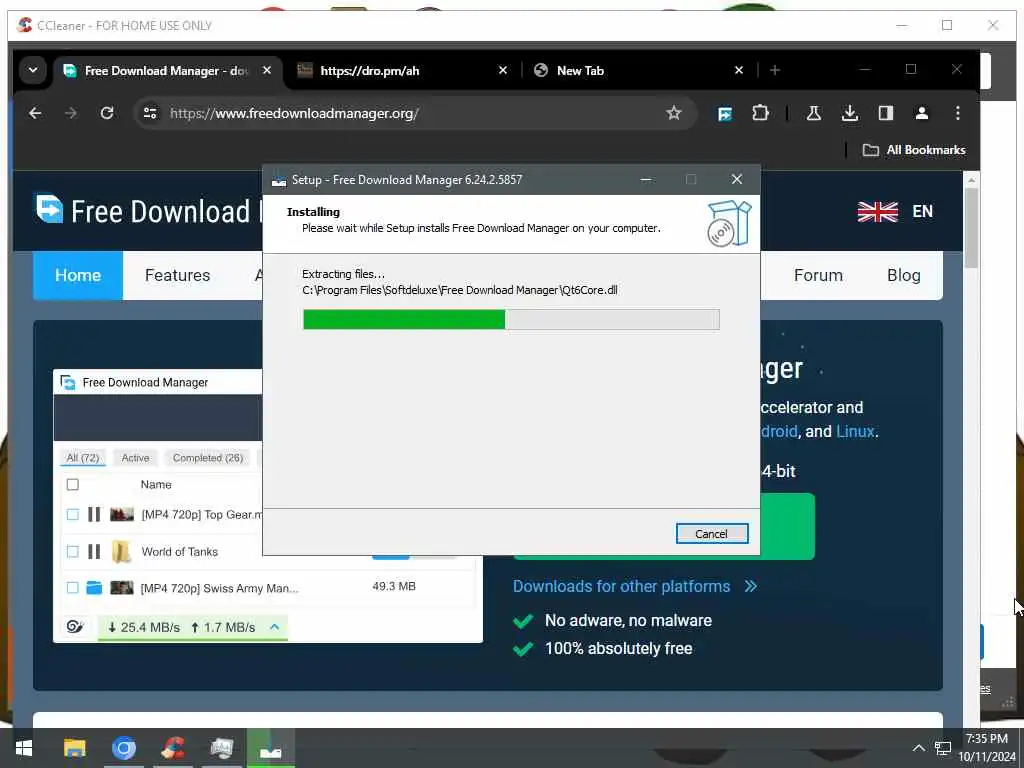Open the Blog navigation item
The width and height of the screenshot is (1024, 768).
pos(903,275)
